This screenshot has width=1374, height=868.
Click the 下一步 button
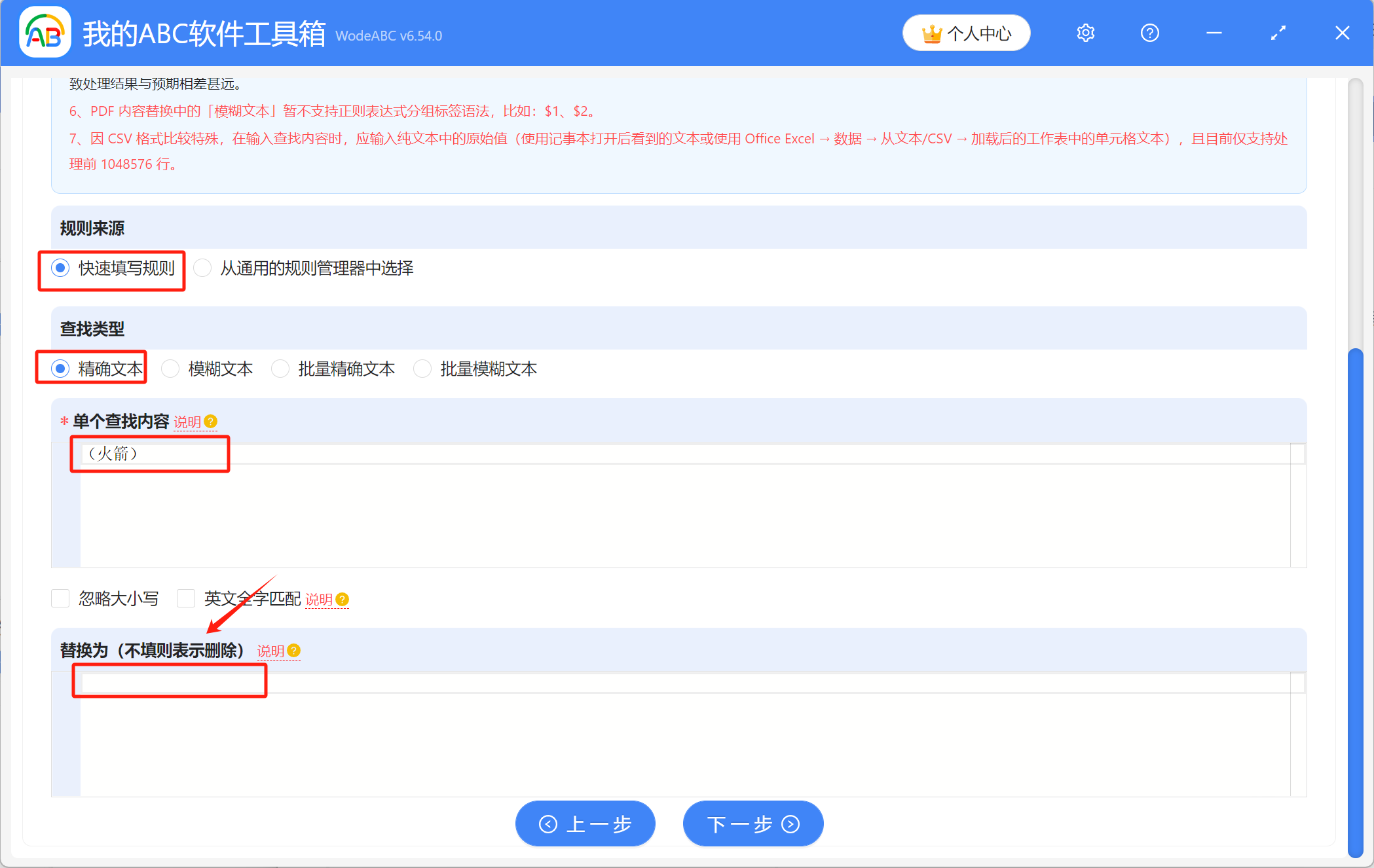752,823
